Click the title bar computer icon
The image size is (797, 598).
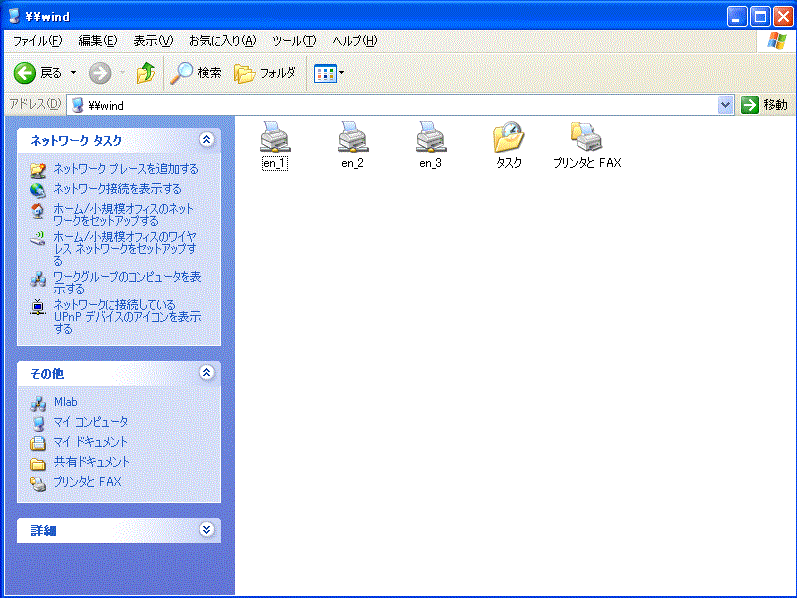(x=15, y=16)
